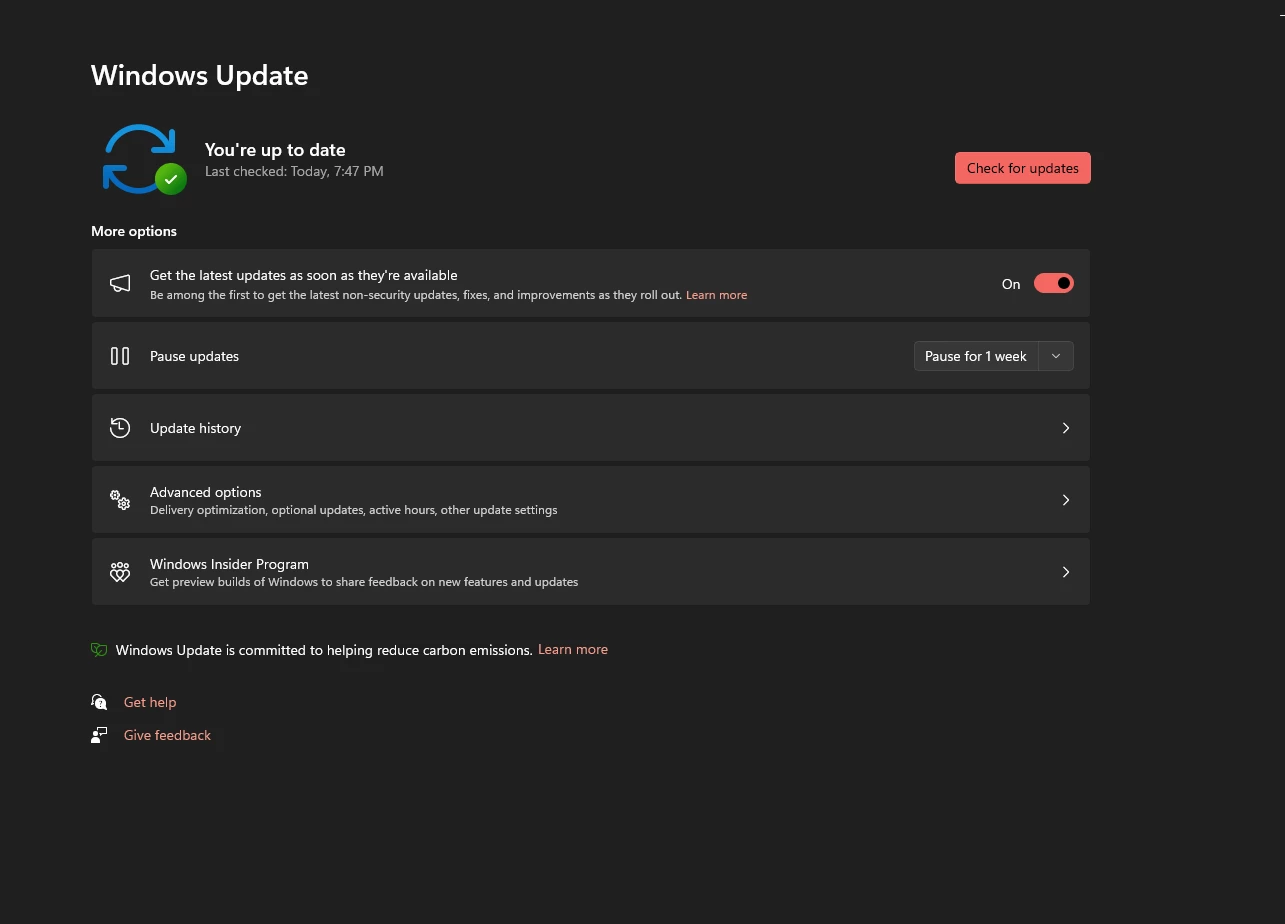Open the Give feedback link
Viewport: 1285px width, 924px height.
[x=167, y=735]
